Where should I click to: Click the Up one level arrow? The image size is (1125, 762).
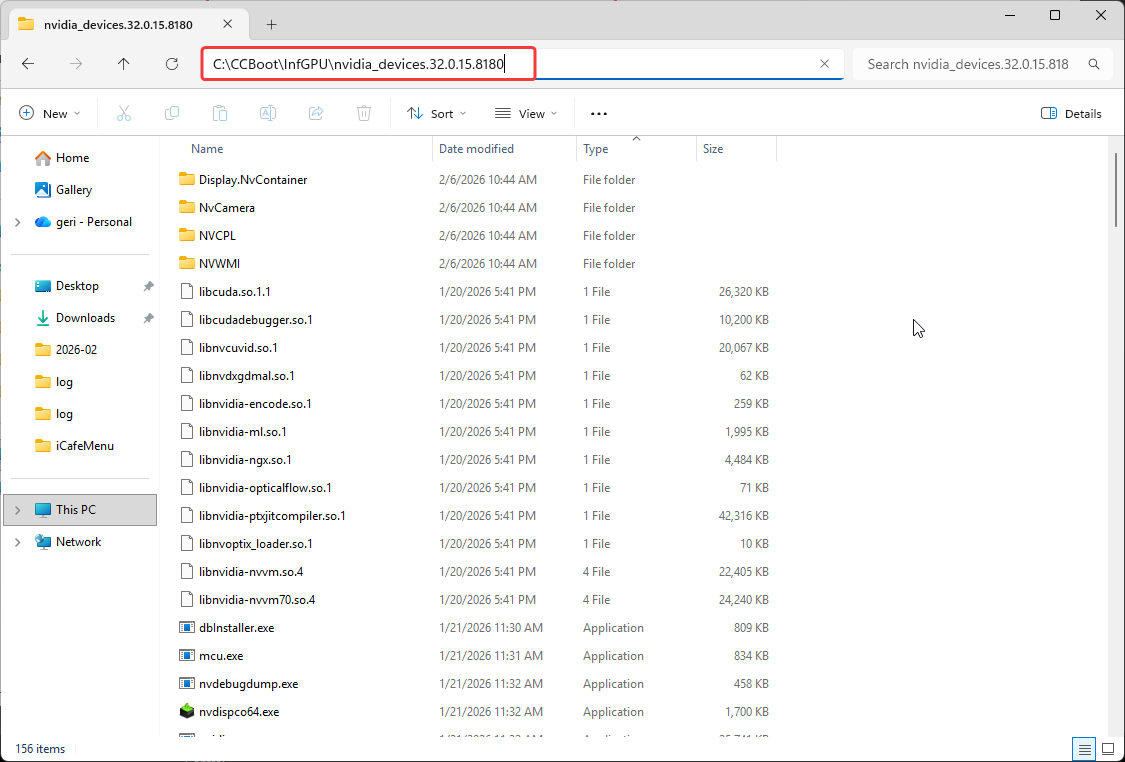pos(124,64)
